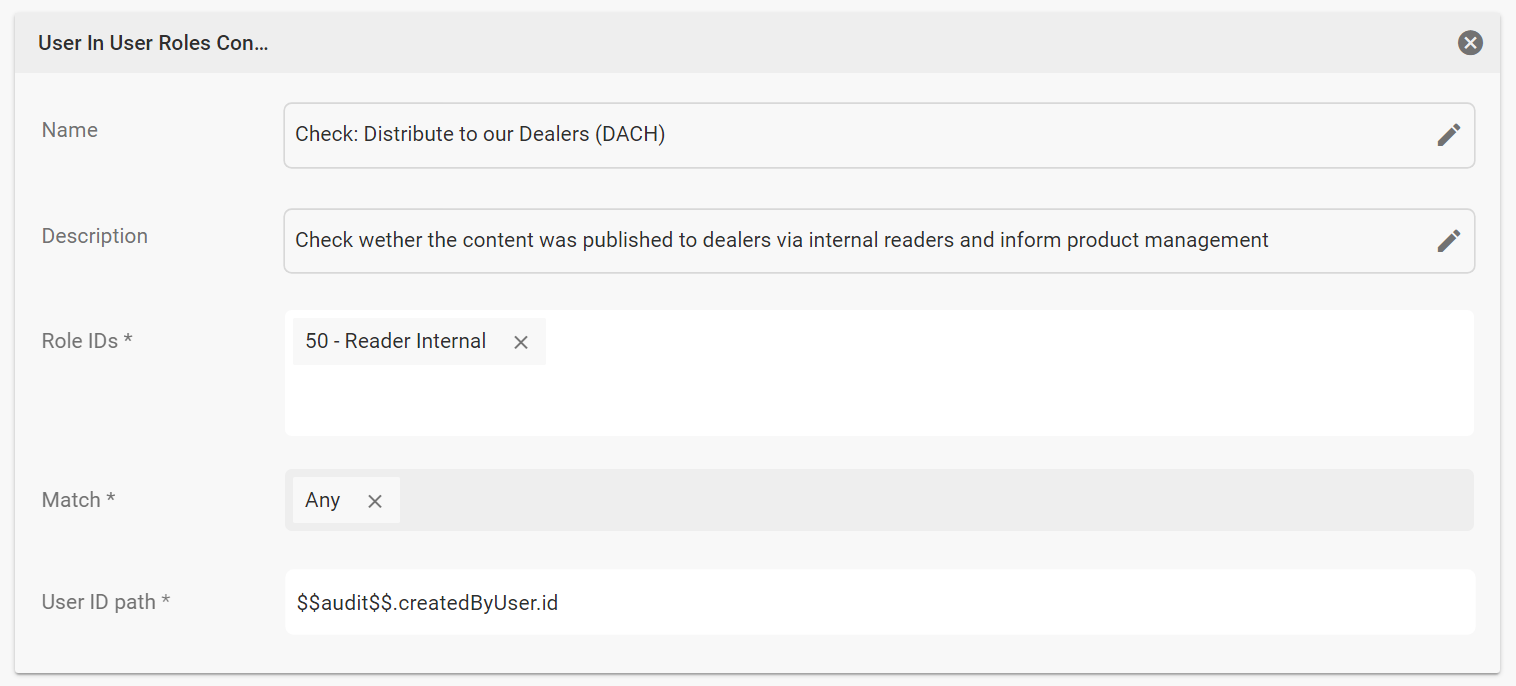1516x686 pixels.
Task: Click the User ID path label
Action: click(106, 602)
